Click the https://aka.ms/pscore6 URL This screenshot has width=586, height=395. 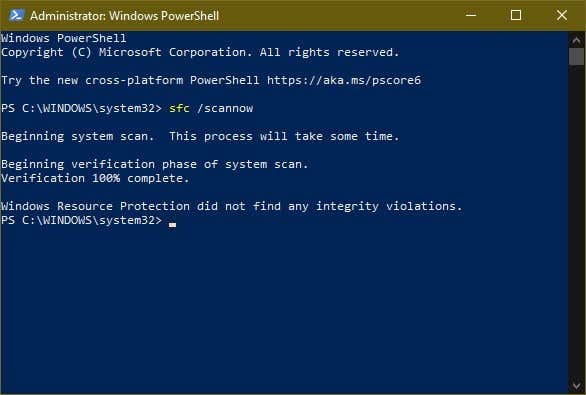[x=344, y=80]
